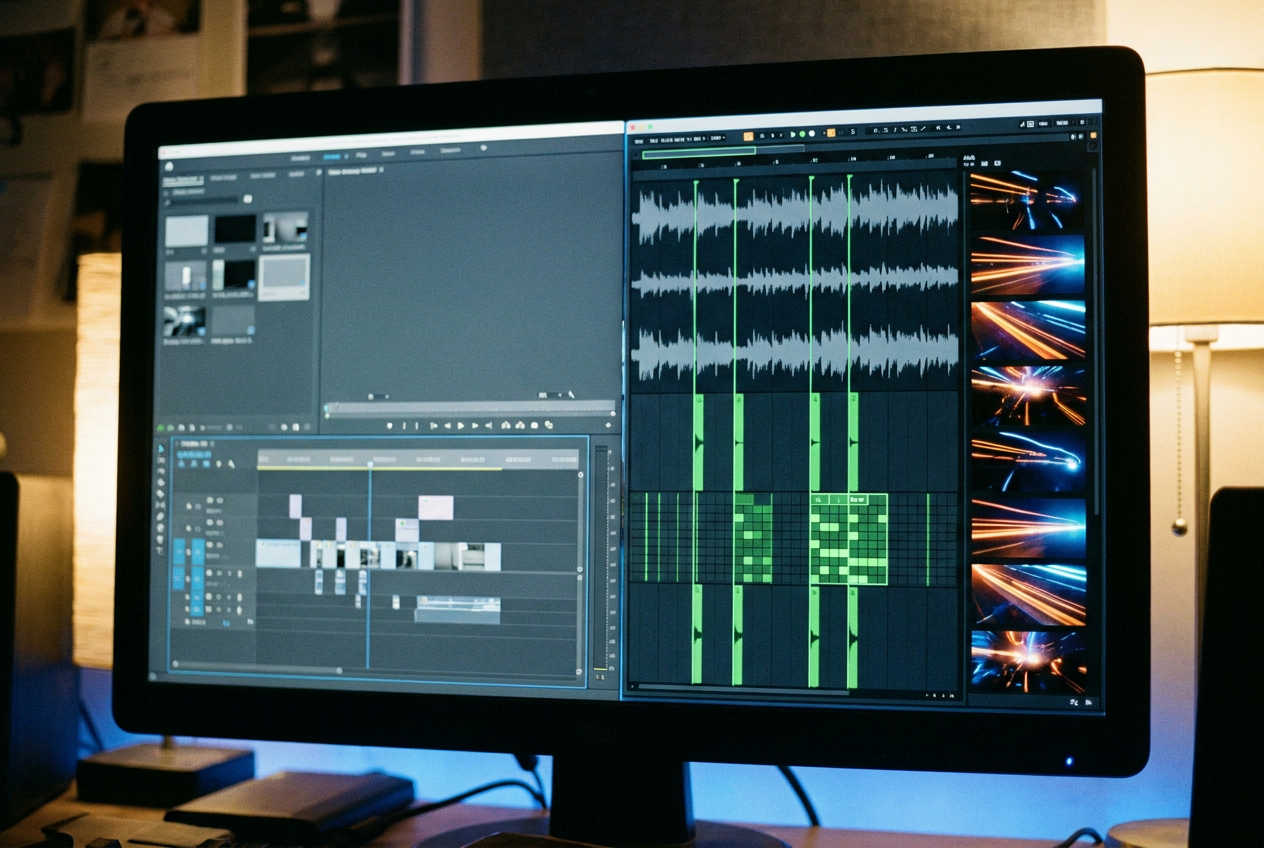Toggle Snap magnet icon in the timeline header
Screen dimensions: 1264x848
(194, 464)
